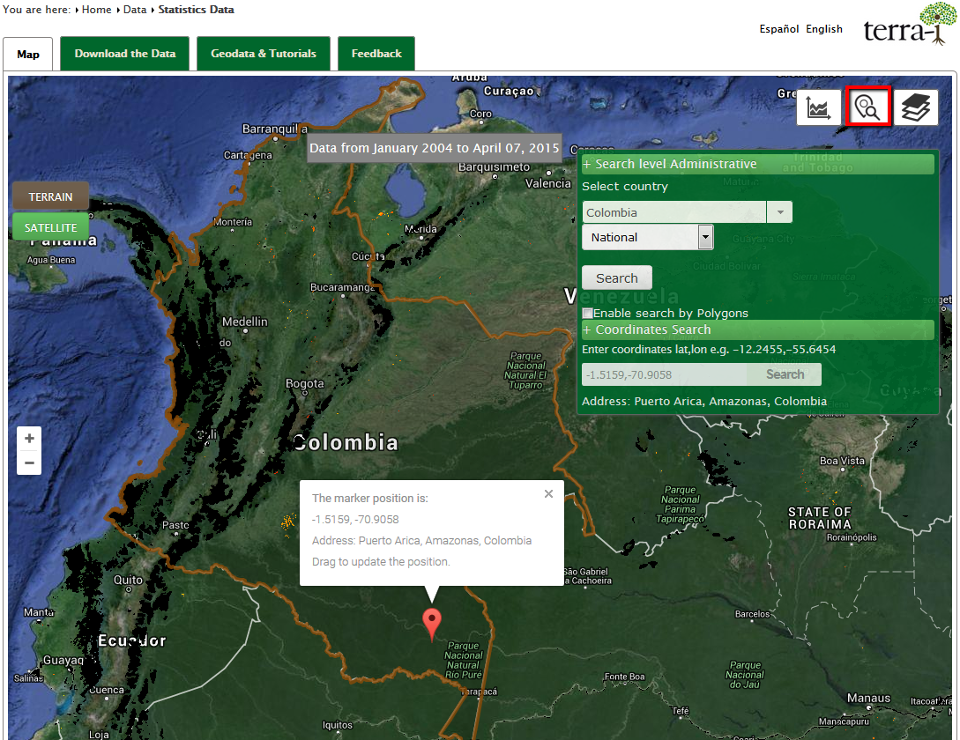This screenshot has height=740, width=960.
Task: Click the Medellín city label on map
Action: [x=244, y=322]
